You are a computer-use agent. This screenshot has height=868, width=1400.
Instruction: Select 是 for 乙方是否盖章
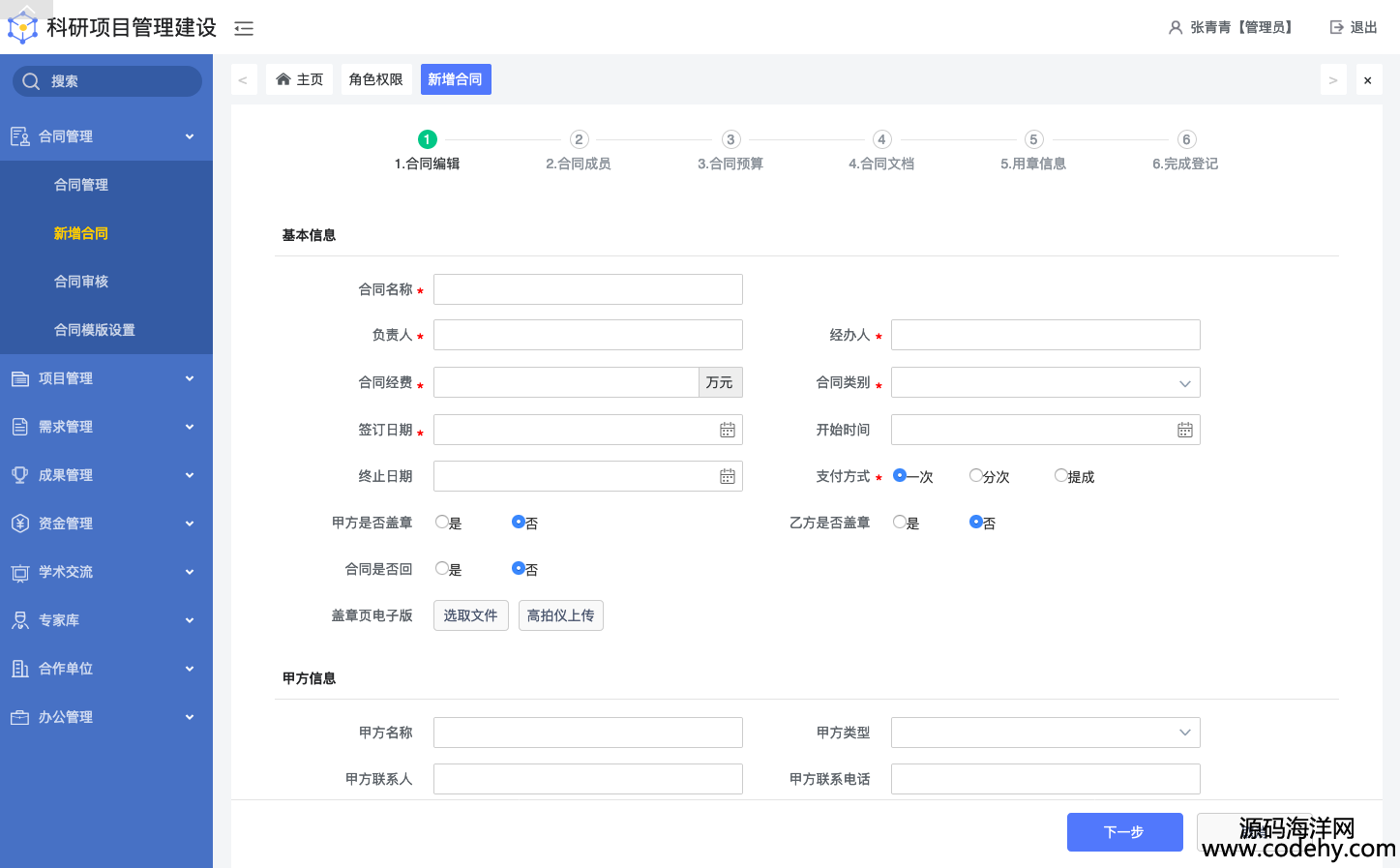(x=900, y=522)
